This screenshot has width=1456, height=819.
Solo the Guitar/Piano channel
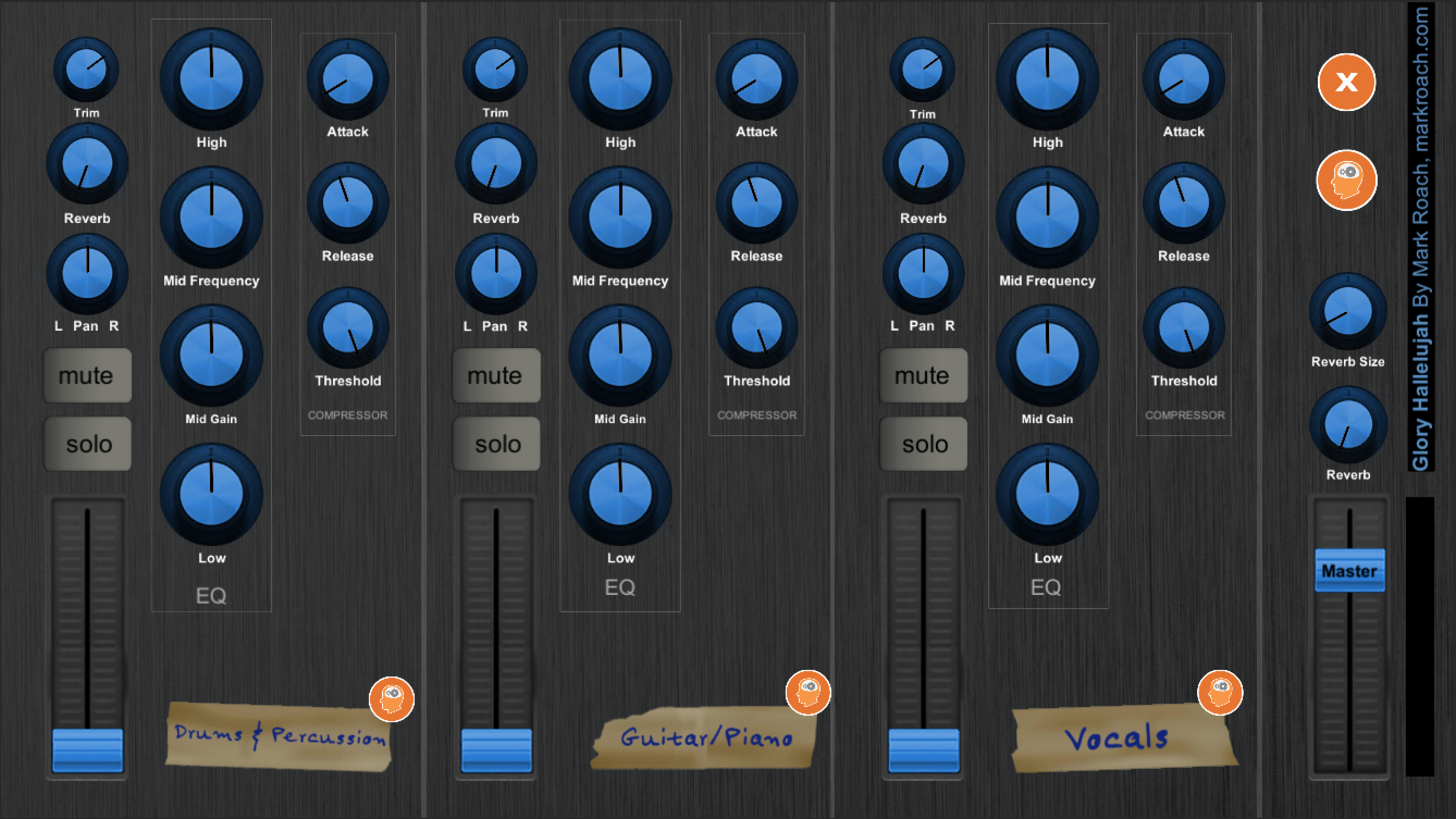[496, 444]
